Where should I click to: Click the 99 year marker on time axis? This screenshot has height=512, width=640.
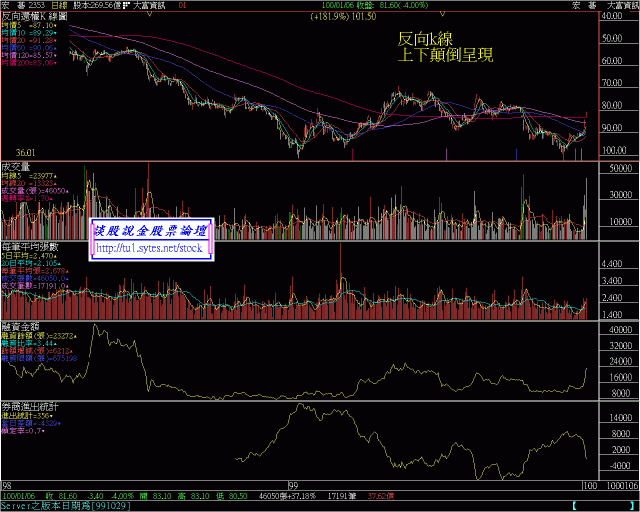pyautogui.click(x=293, y=485)
